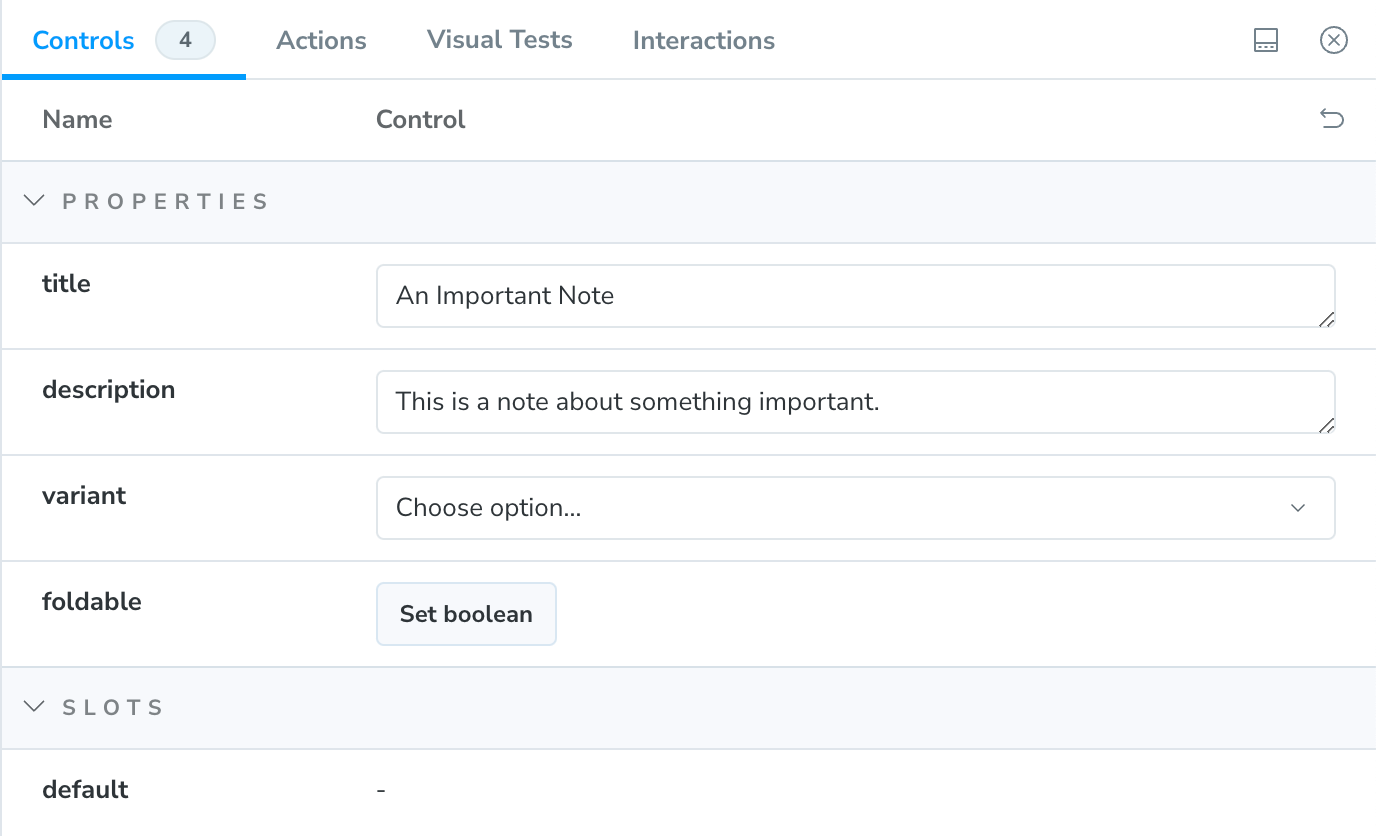Click the resize handle on the description field

coord(1326,425)
